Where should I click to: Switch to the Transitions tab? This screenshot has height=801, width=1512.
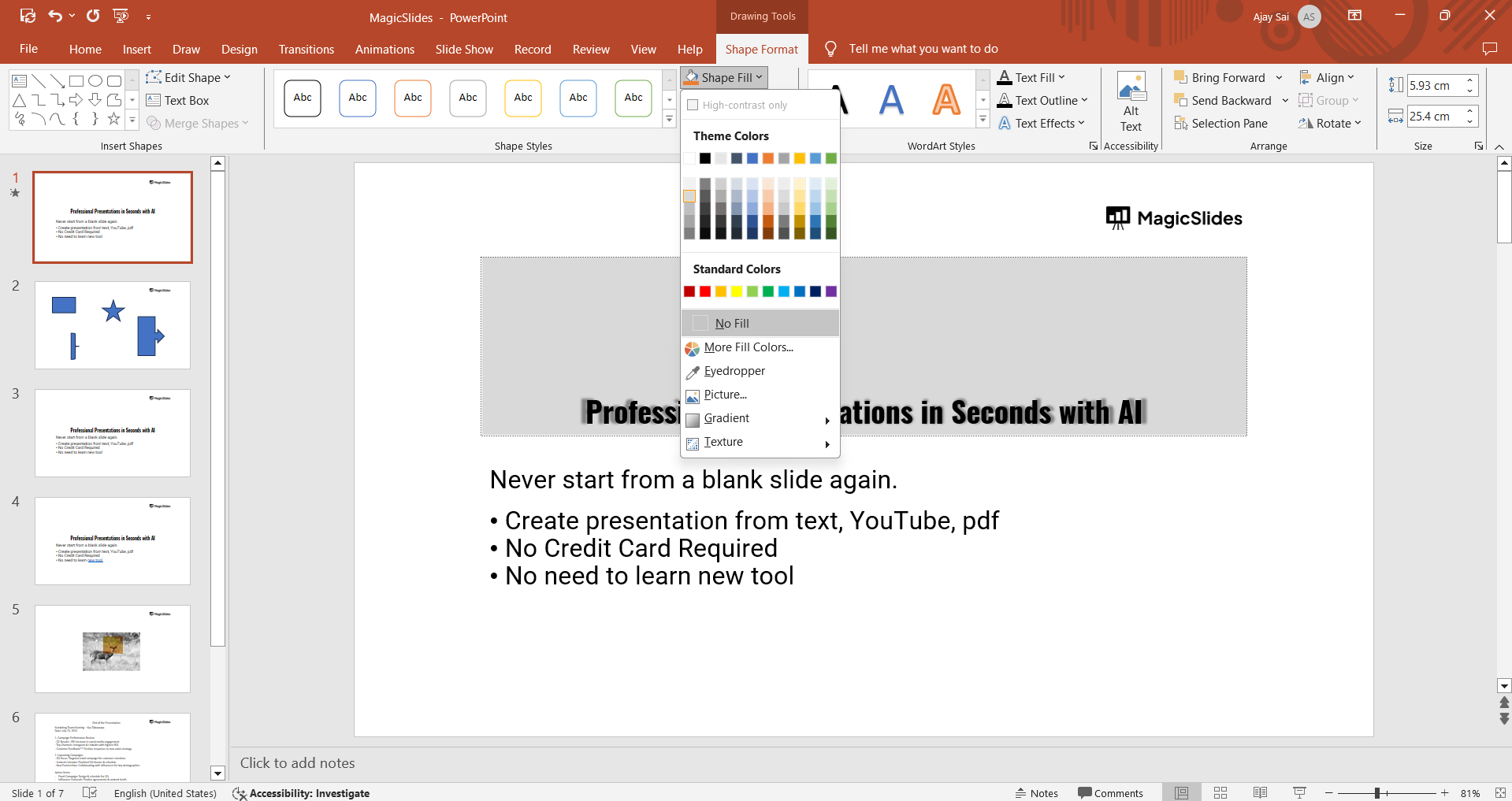306,49
